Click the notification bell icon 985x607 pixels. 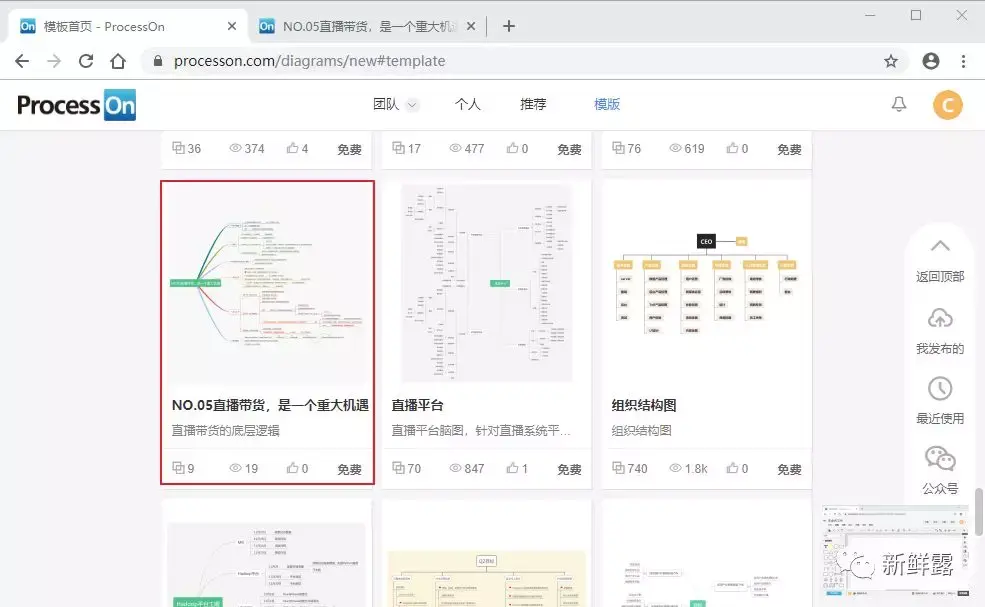[x=898, y=104]
